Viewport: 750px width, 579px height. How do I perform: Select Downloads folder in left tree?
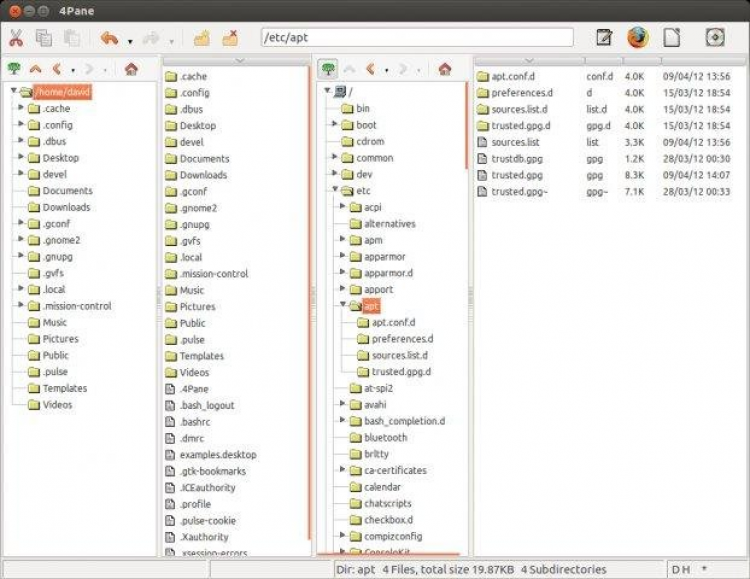66,207
